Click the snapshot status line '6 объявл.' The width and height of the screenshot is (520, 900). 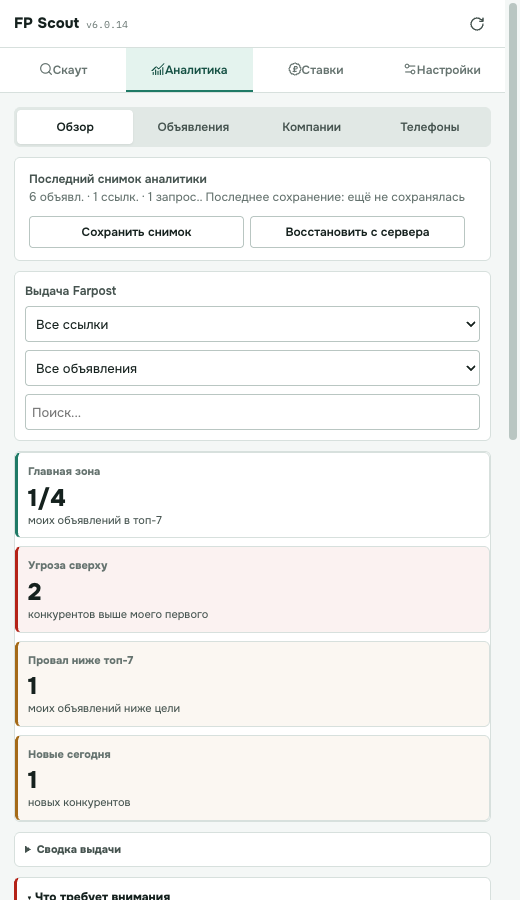[x=247, y=197]
